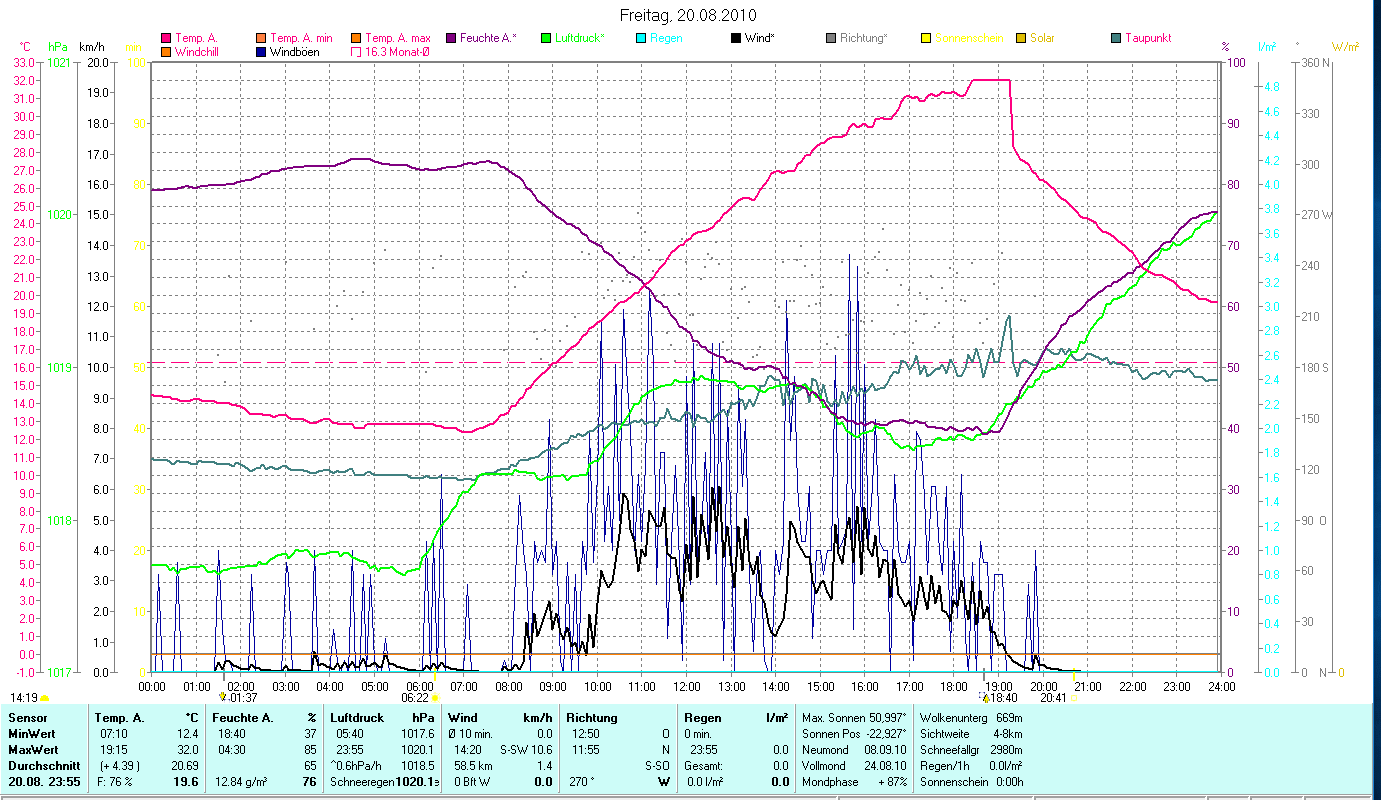This screenshot has width=1381, height=800.
Task: Click the purple Feuchte A. legend square
Action: (x=451, y=38)
